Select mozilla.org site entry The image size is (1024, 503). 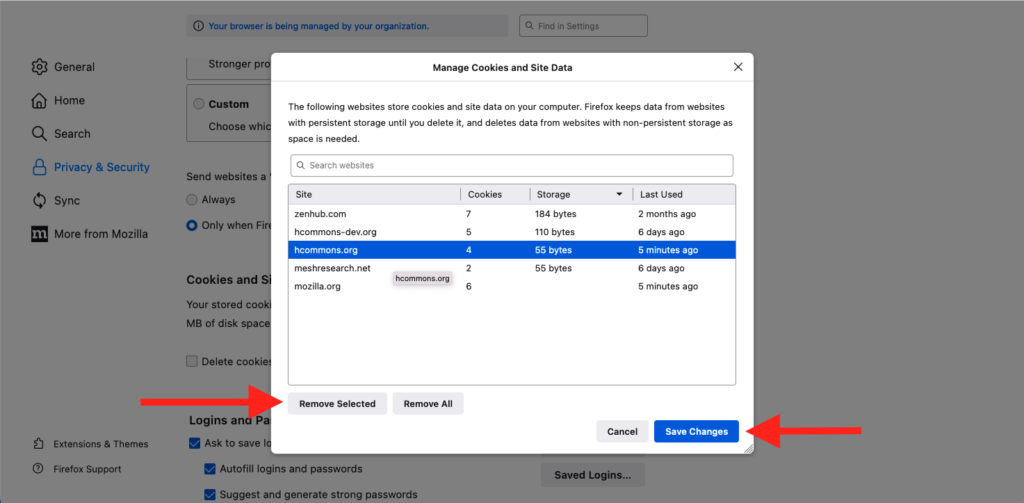pyautogui.click(x=318, y=286)
